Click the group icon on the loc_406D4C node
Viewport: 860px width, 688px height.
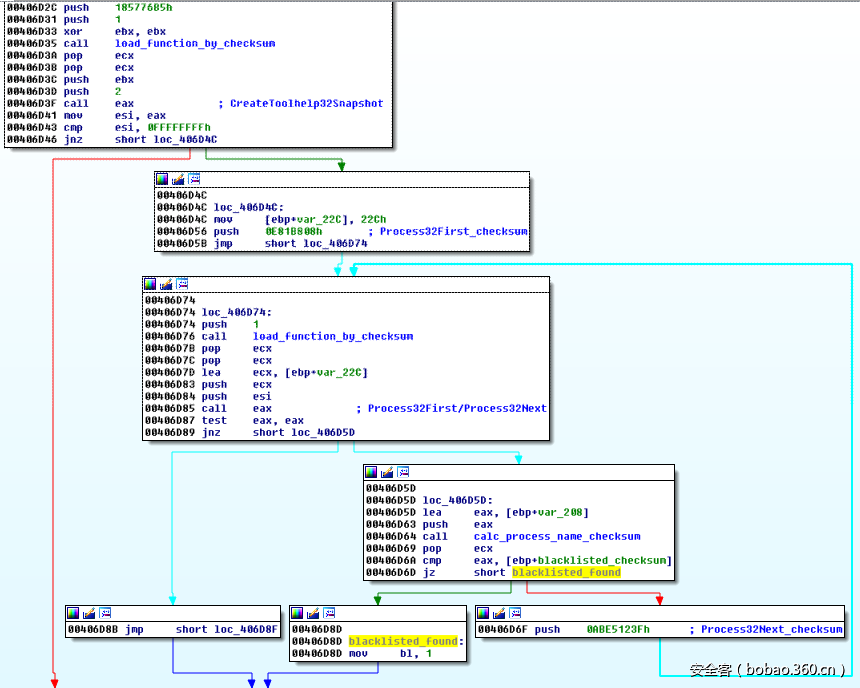(192, 179)
